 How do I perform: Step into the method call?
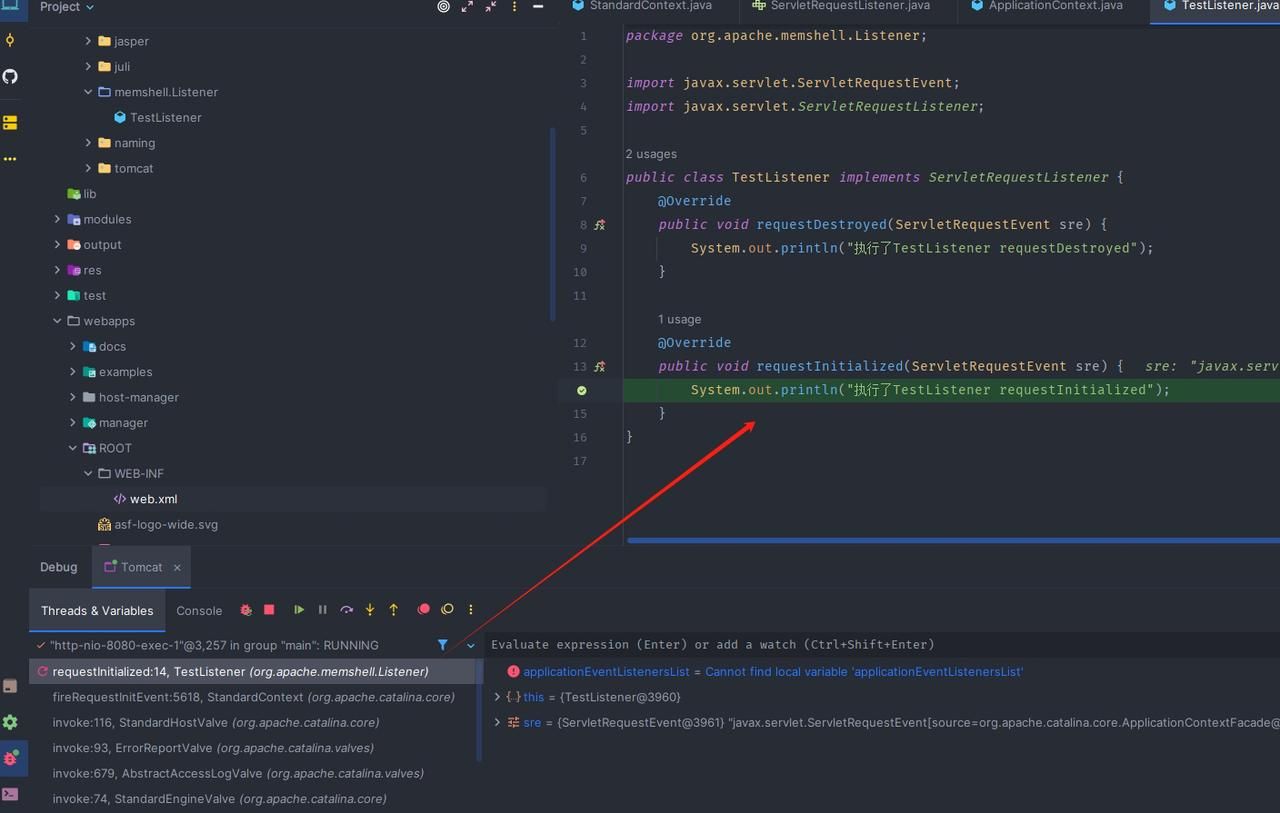pyautogui.click(x=370, y=609)
